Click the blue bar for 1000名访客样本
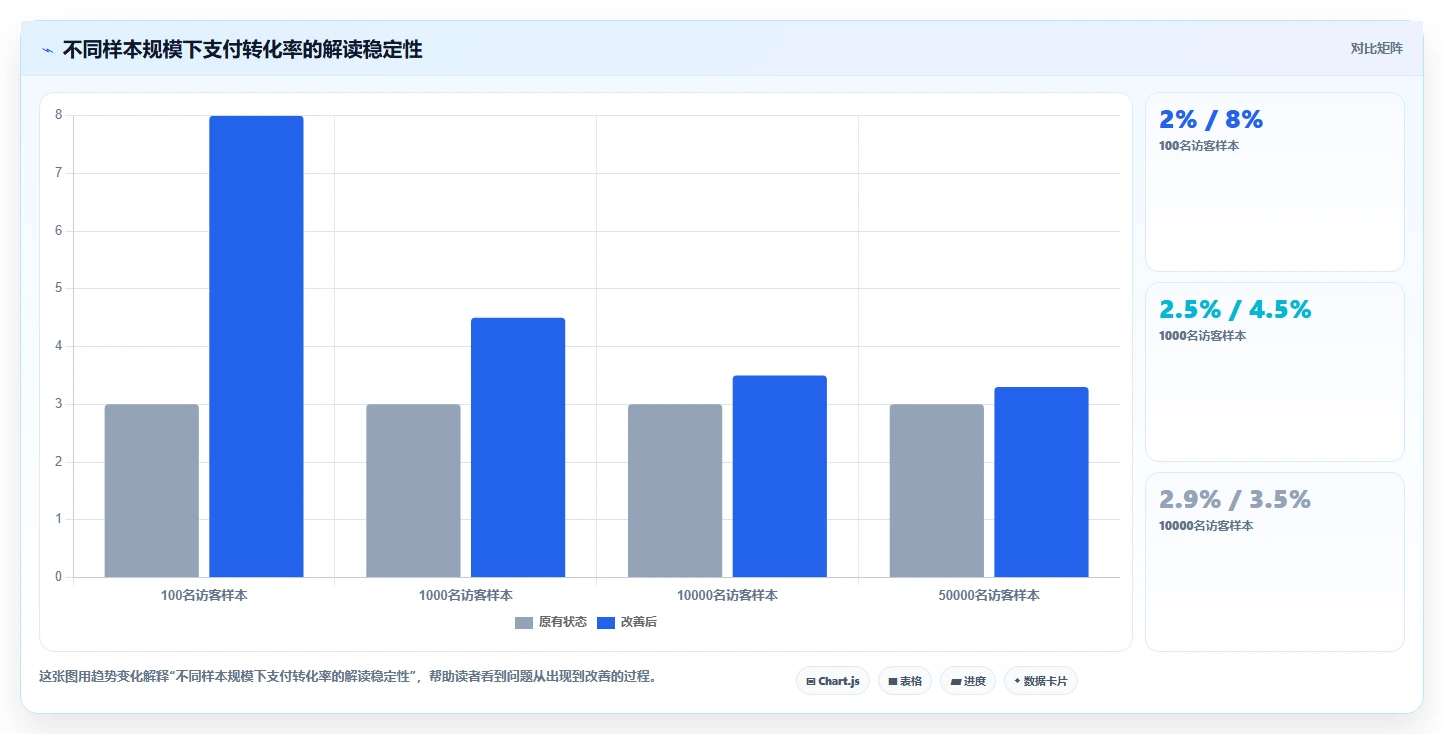This screenshot has width=1444, height=734. [518, 447]
